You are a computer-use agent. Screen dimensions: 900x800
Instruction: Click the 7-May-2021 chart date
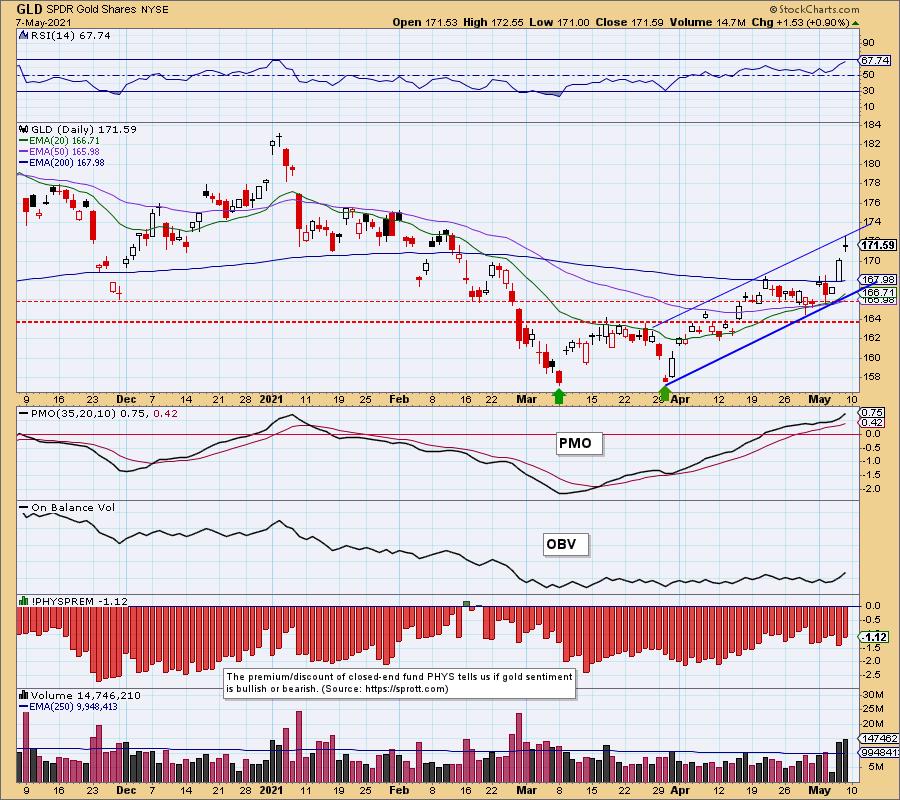(44, 22)
